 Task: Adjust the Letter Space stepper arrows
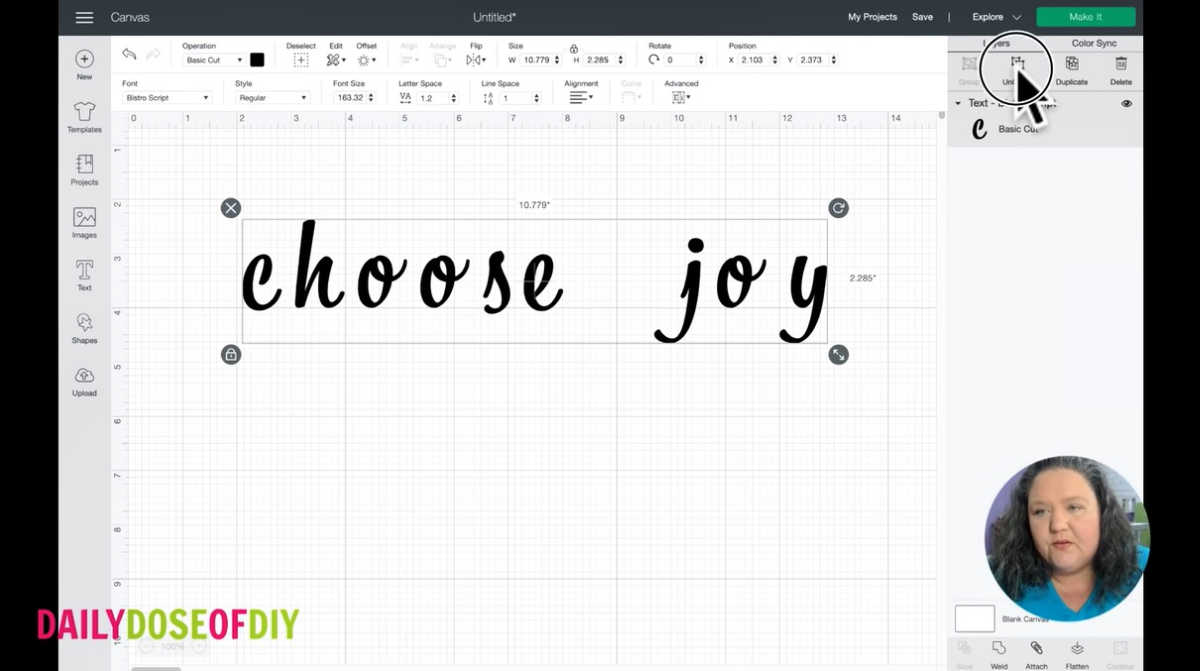coord(453,98)
